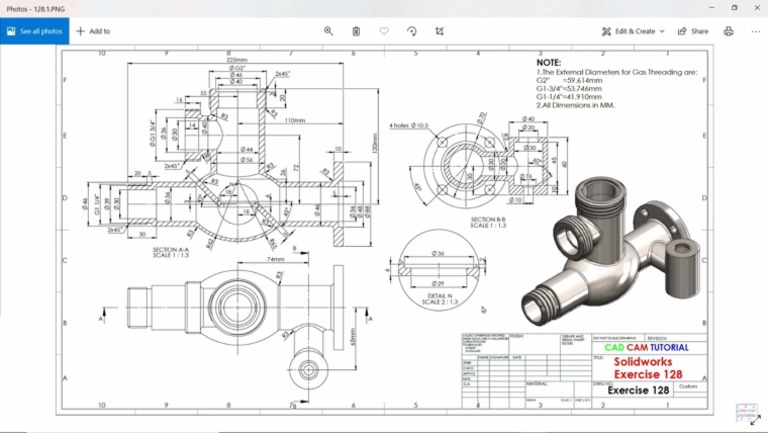Click the 'Solidworks Exercise 128' red title

click(x=648, y=368)
